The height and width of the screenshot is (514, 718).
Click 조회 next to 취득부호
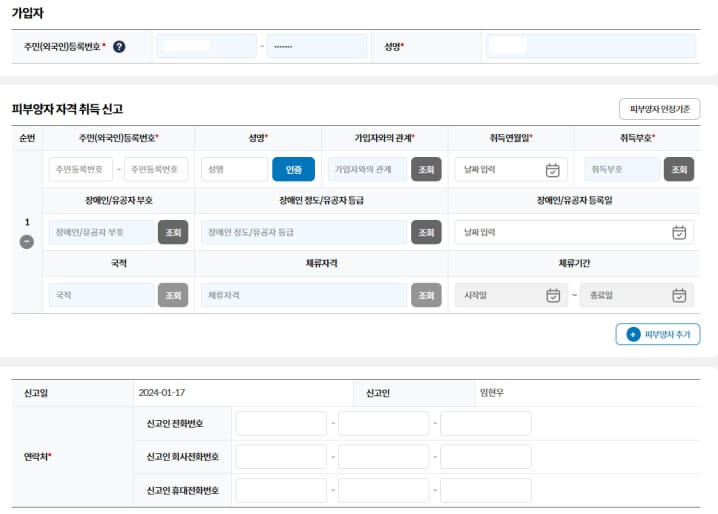679,170
